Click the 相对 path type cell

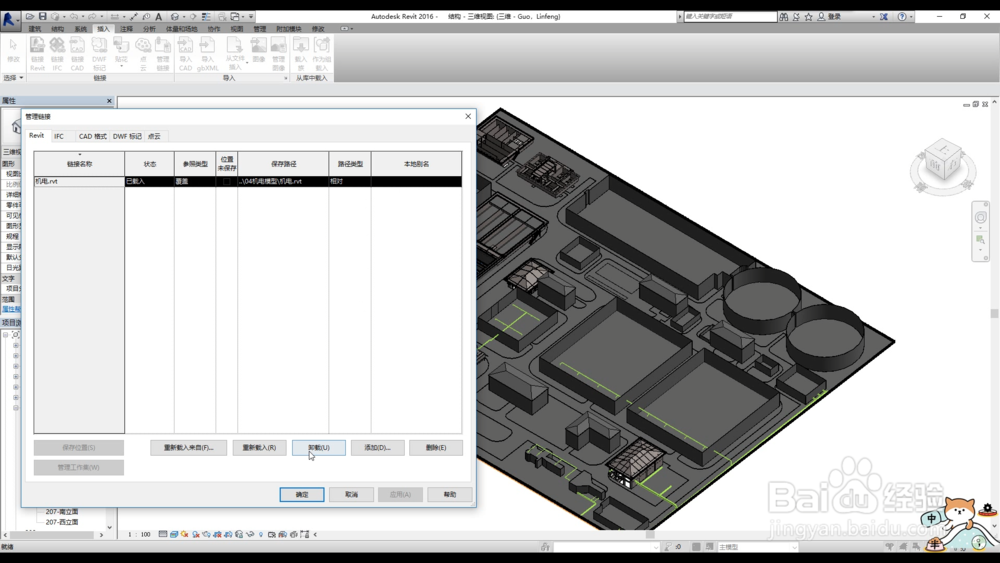pyautogui.click(x=349, y=182)
